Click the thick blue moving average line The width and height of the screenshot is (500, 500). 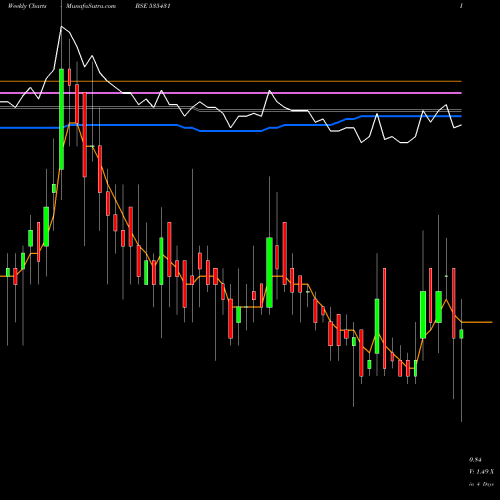coord(231,125)
